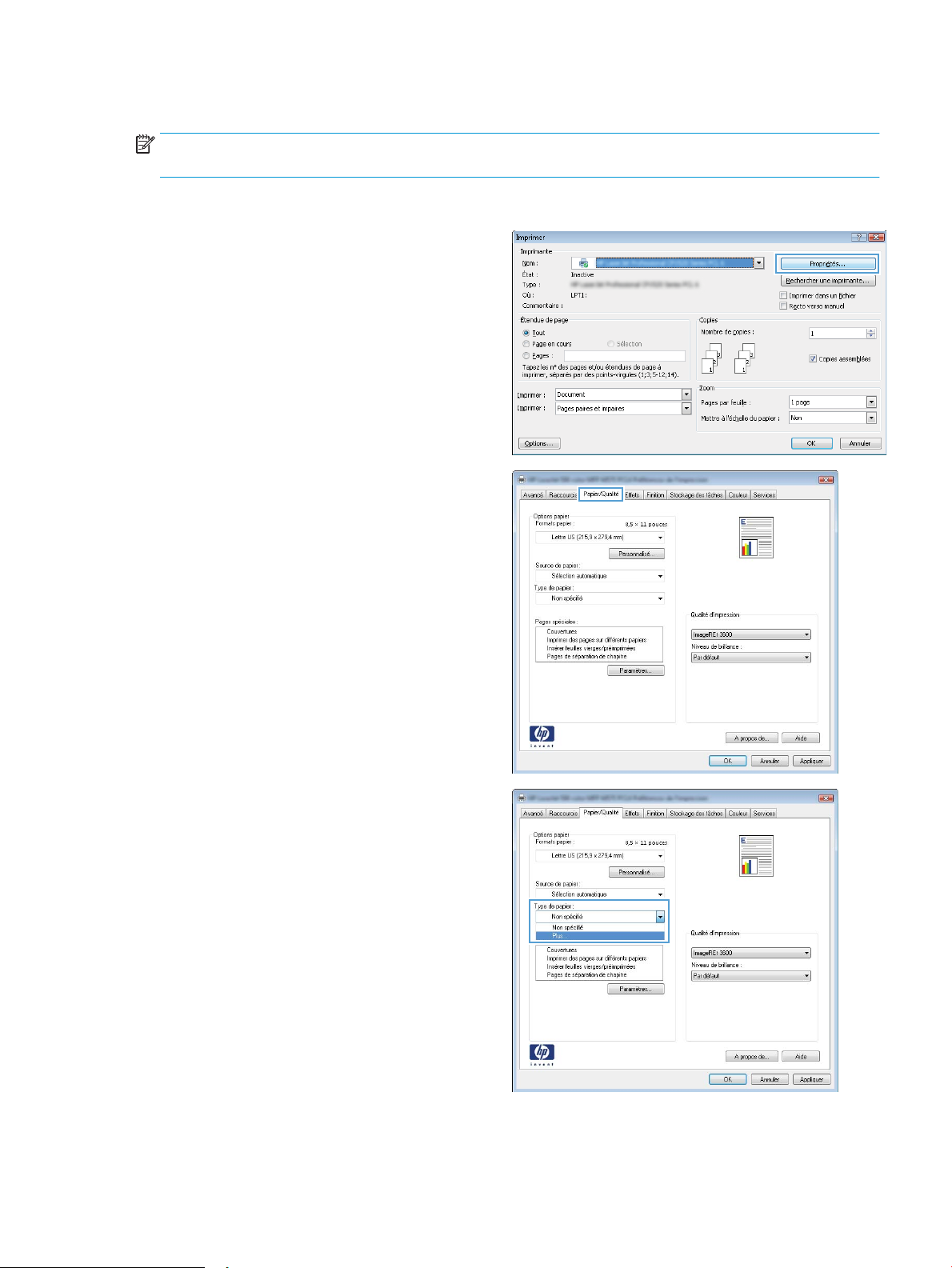Open the Effets tab in bottom dialog
The height and width of the screenshot is (1268, 952).
[x=632, y=814]
